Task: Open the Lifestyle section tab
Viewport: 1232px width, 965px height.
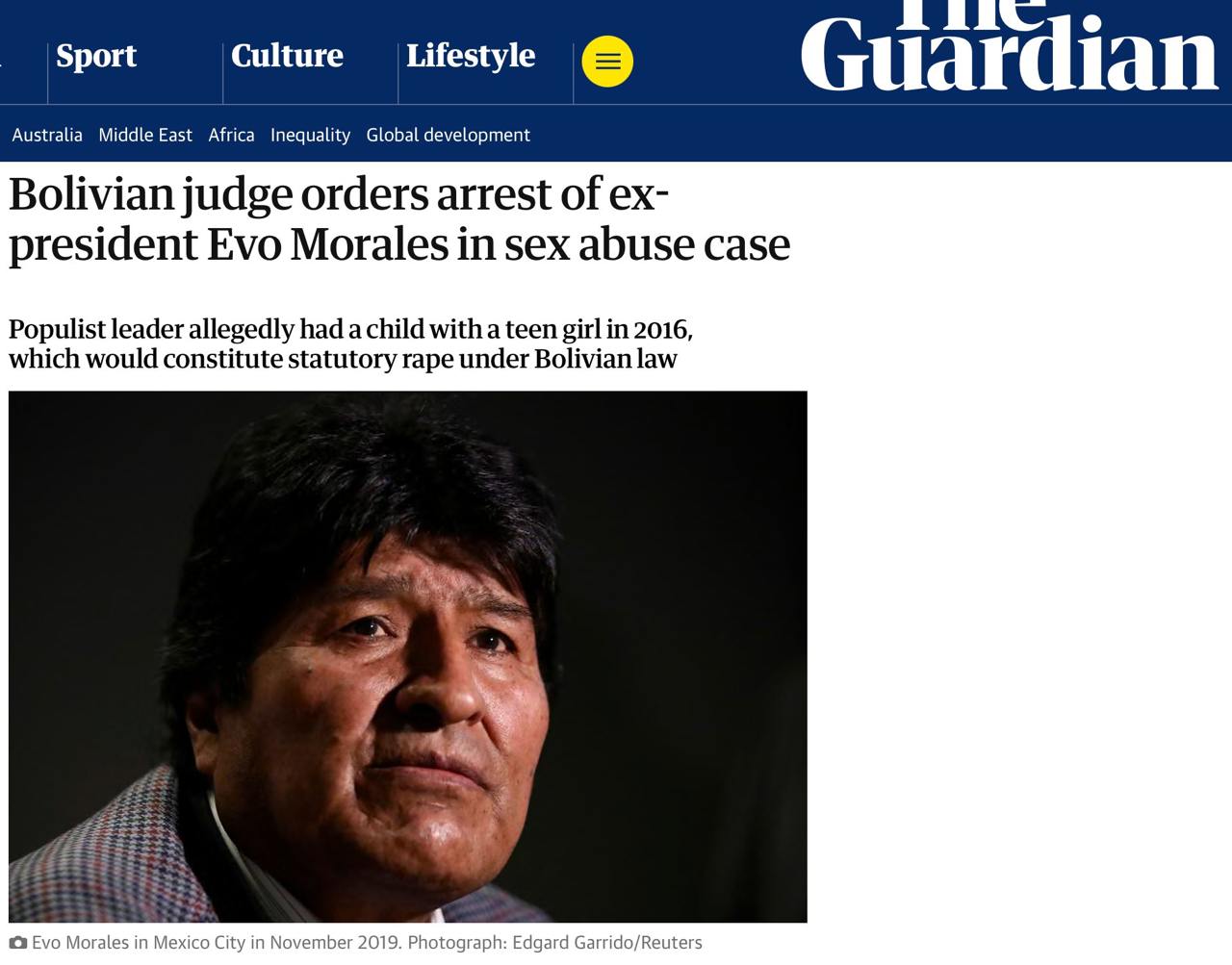Action: [471, 56]
